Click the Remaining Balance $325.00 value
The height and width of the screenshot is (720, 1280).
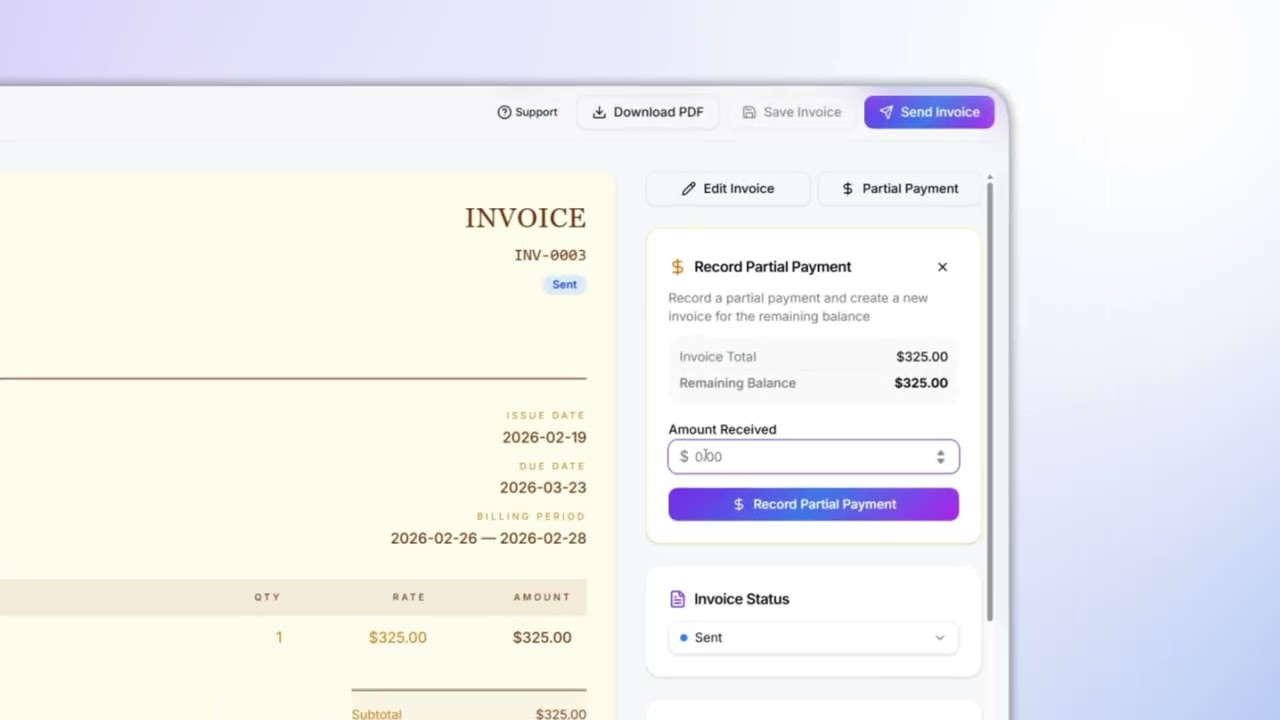921,383
